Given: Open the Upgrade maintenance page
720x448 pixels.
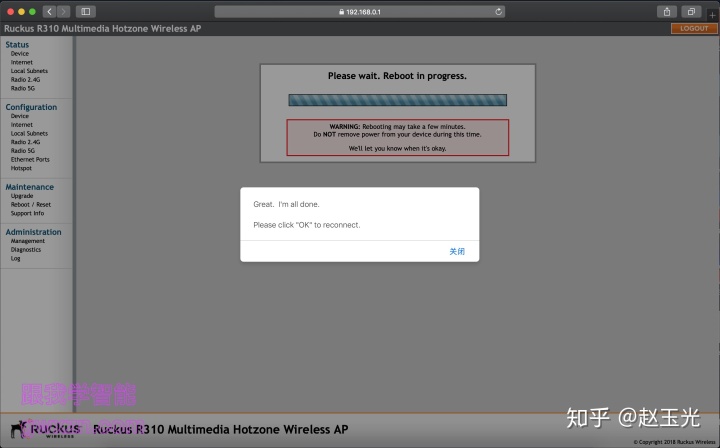Looking at the screenshot, I should pyautogui.click(x=22, y=196).
